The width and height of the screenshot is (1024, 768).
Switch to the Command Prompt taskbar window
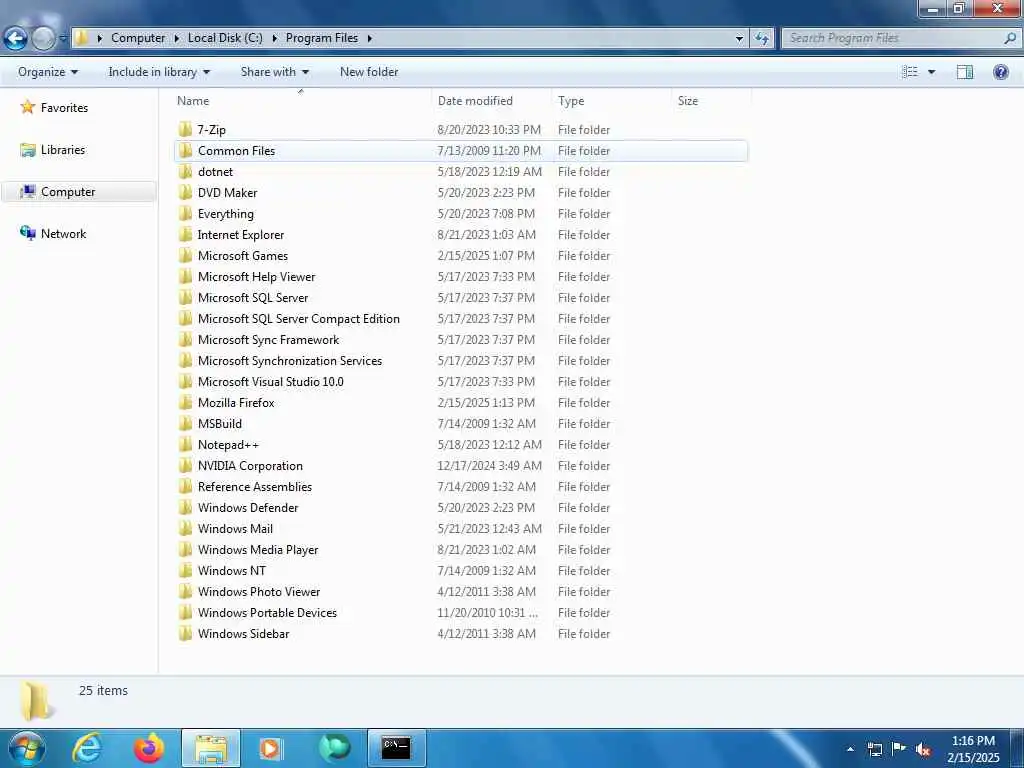click(x=396, y=748)
